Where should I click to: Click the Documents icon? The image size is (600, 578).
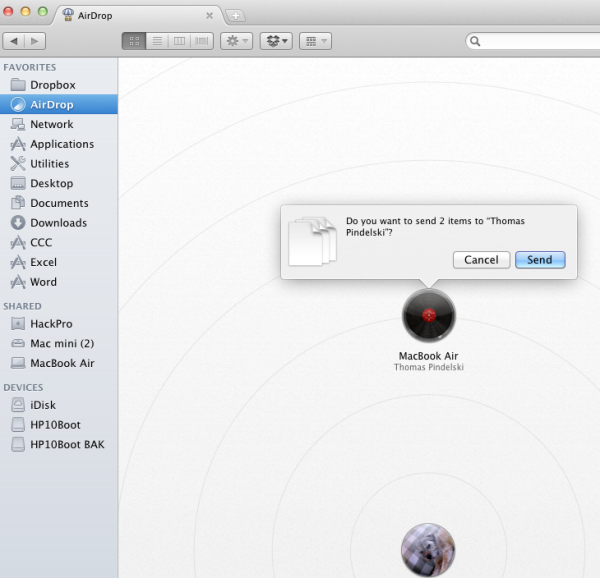click(18, 203)
